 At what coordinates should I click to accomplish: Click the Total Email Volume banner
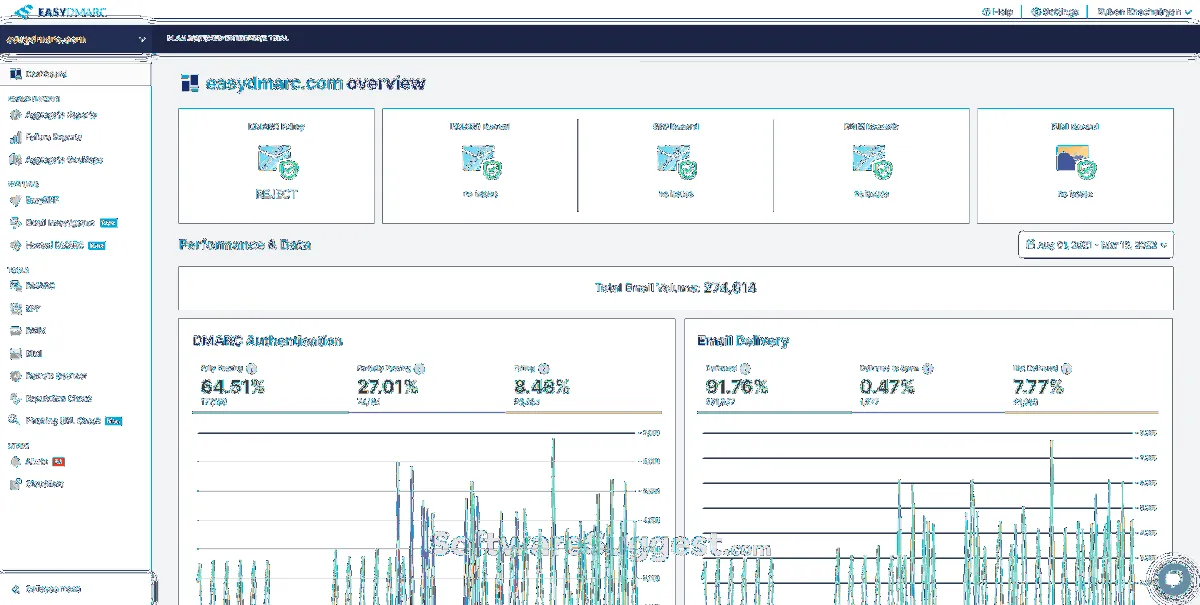point(675,288)
